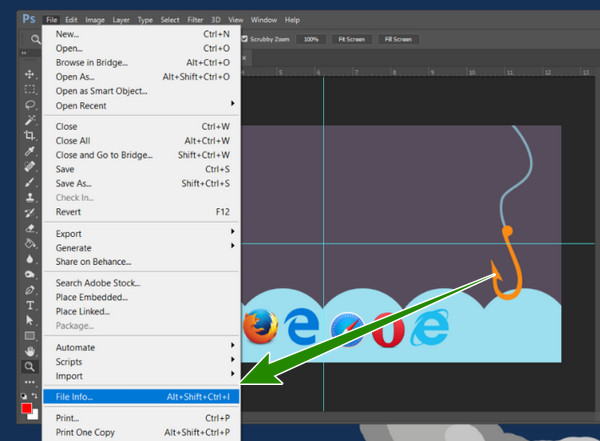Open the Help menu
The width and height of the screenshot is (600, 441).
tap(292, 20)
